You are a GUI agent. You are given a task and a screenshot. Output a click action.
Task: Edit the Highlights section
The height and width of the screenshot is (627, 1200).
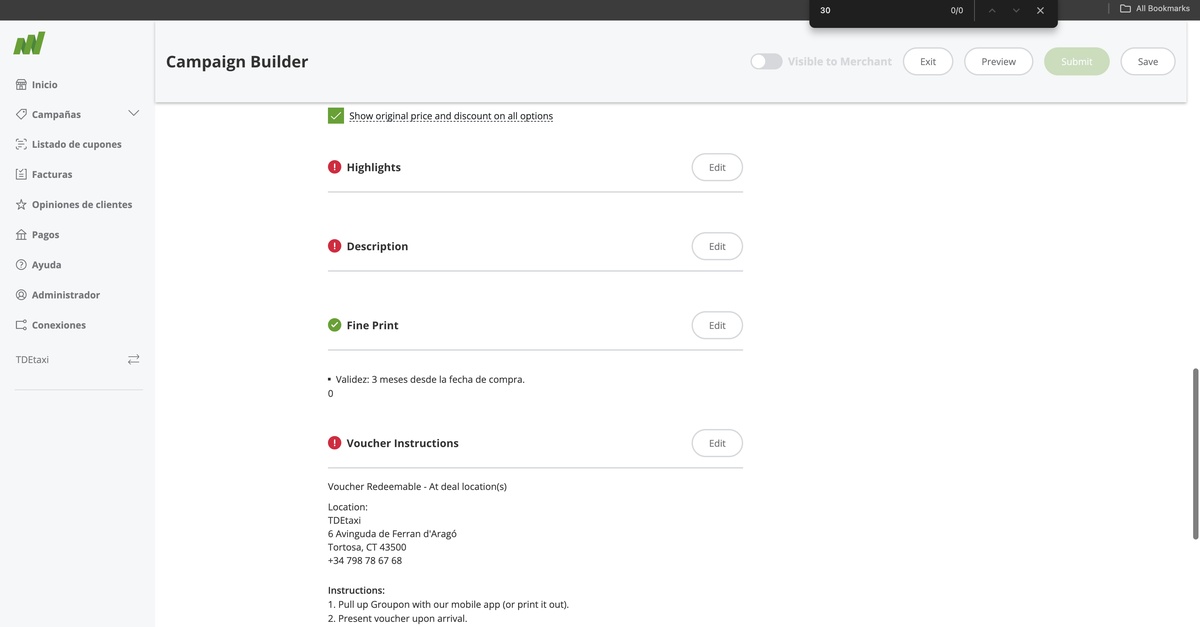[717, 167]
